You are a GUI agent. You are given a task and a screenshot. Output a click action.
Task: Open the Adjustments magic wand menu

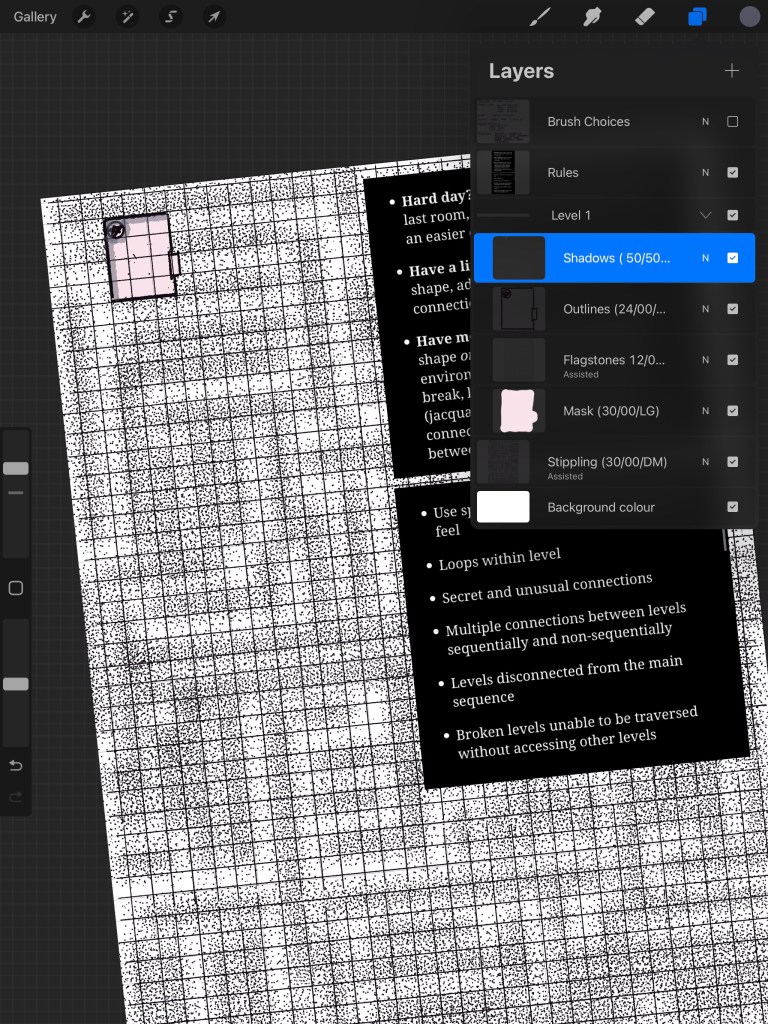tap(128, 17)
